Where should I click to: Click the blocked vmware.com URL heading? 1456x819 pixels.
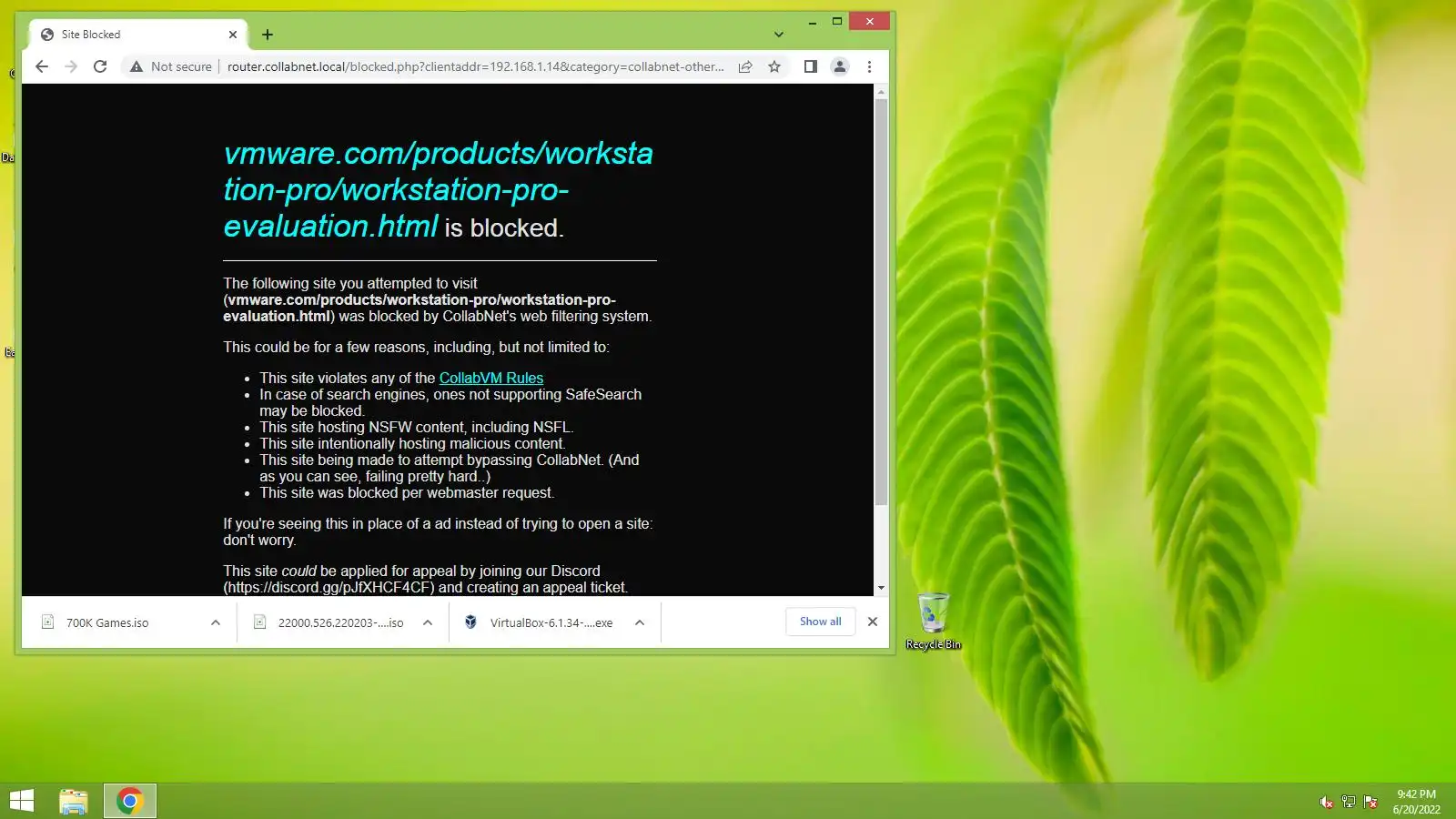438,189
